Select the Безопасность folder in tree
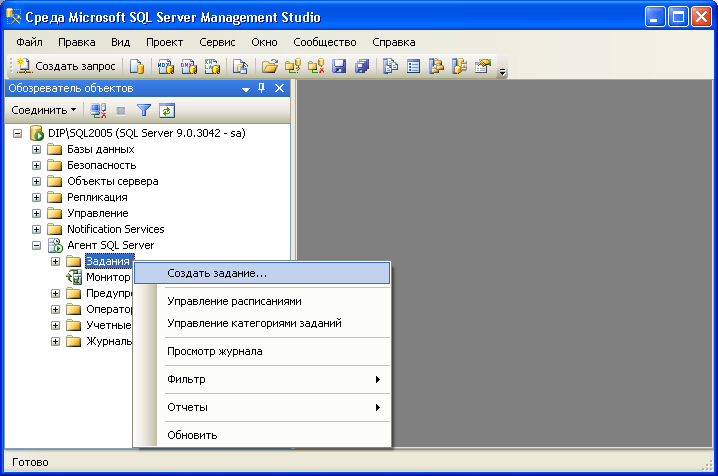Image resolution: width=718 pixels, height=476 pixels. coord(101,165)
